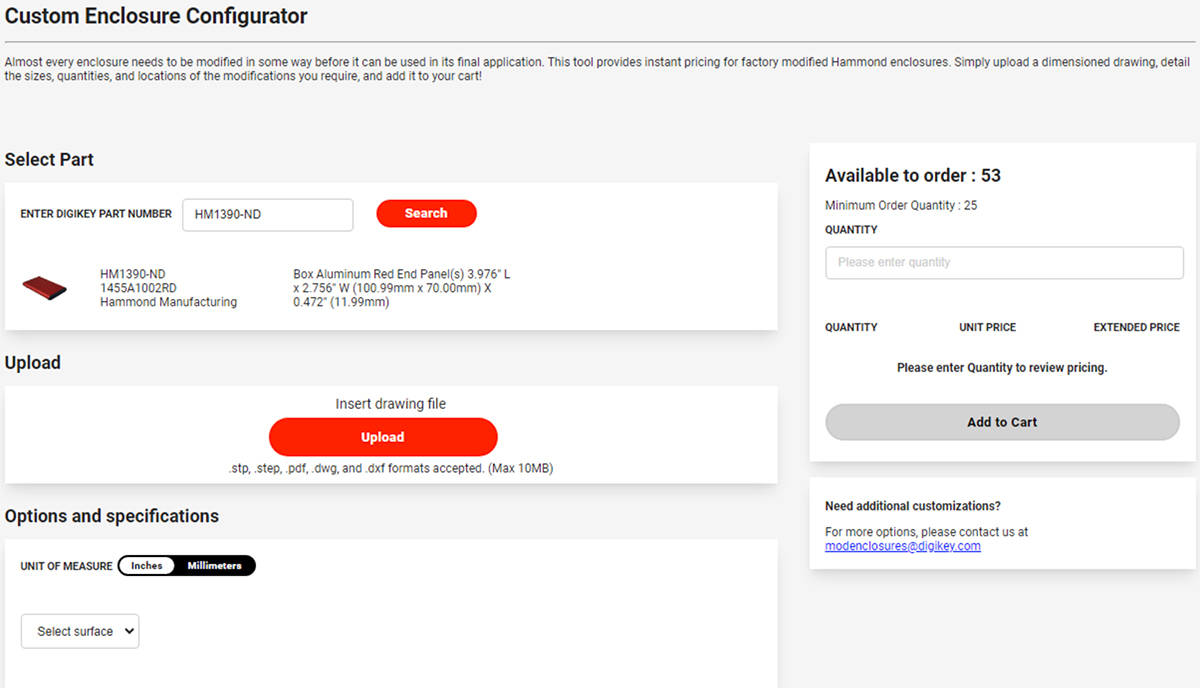Open the modenclosures@digikey.com email link

903,546
